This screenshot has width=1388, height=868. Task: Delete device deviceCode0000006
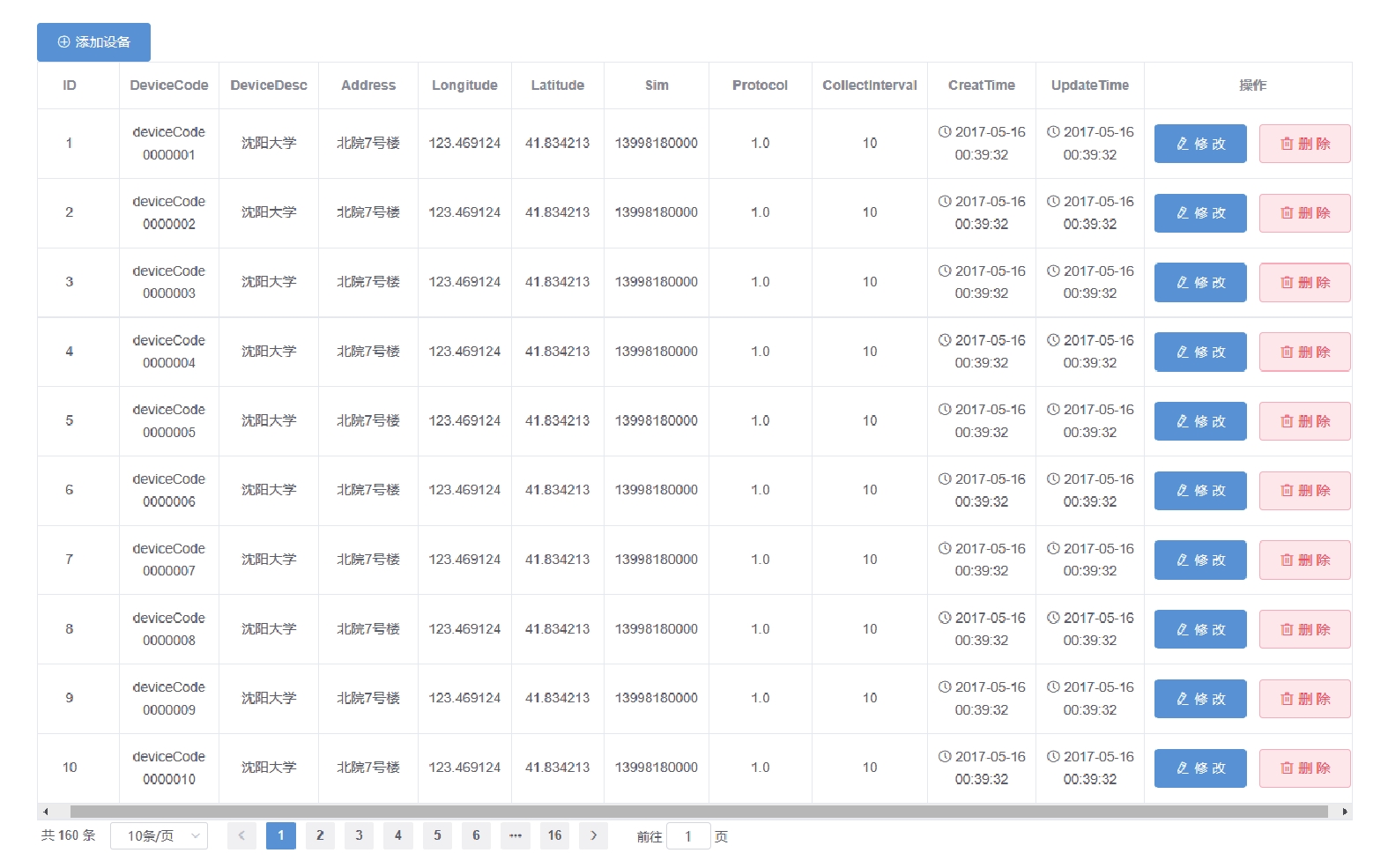pos(1305,491)
